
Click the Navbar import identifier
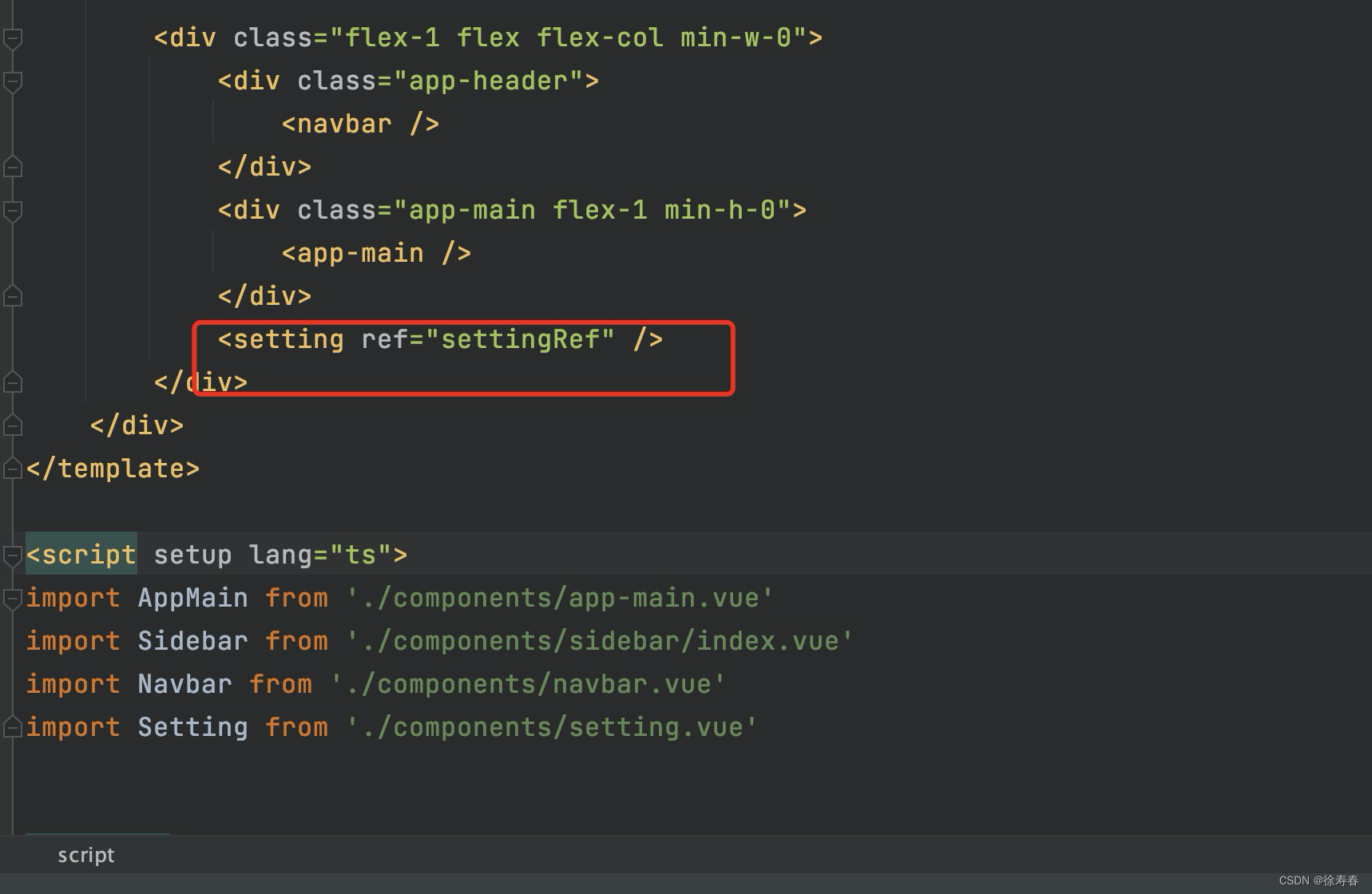pyautogui.click(x=184, y=685)
